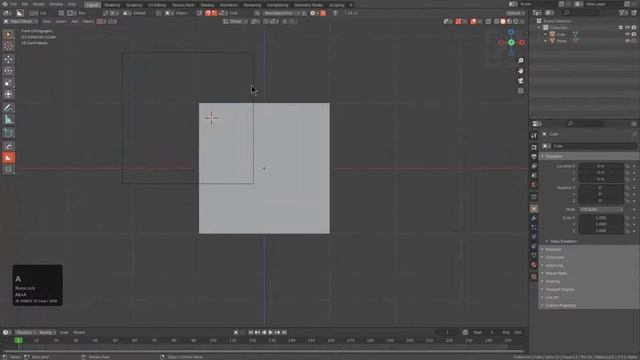This screenshot has height=360, width=640.
Task: Switch to the UV Editing workspace tab
Action: pos(157,5)
